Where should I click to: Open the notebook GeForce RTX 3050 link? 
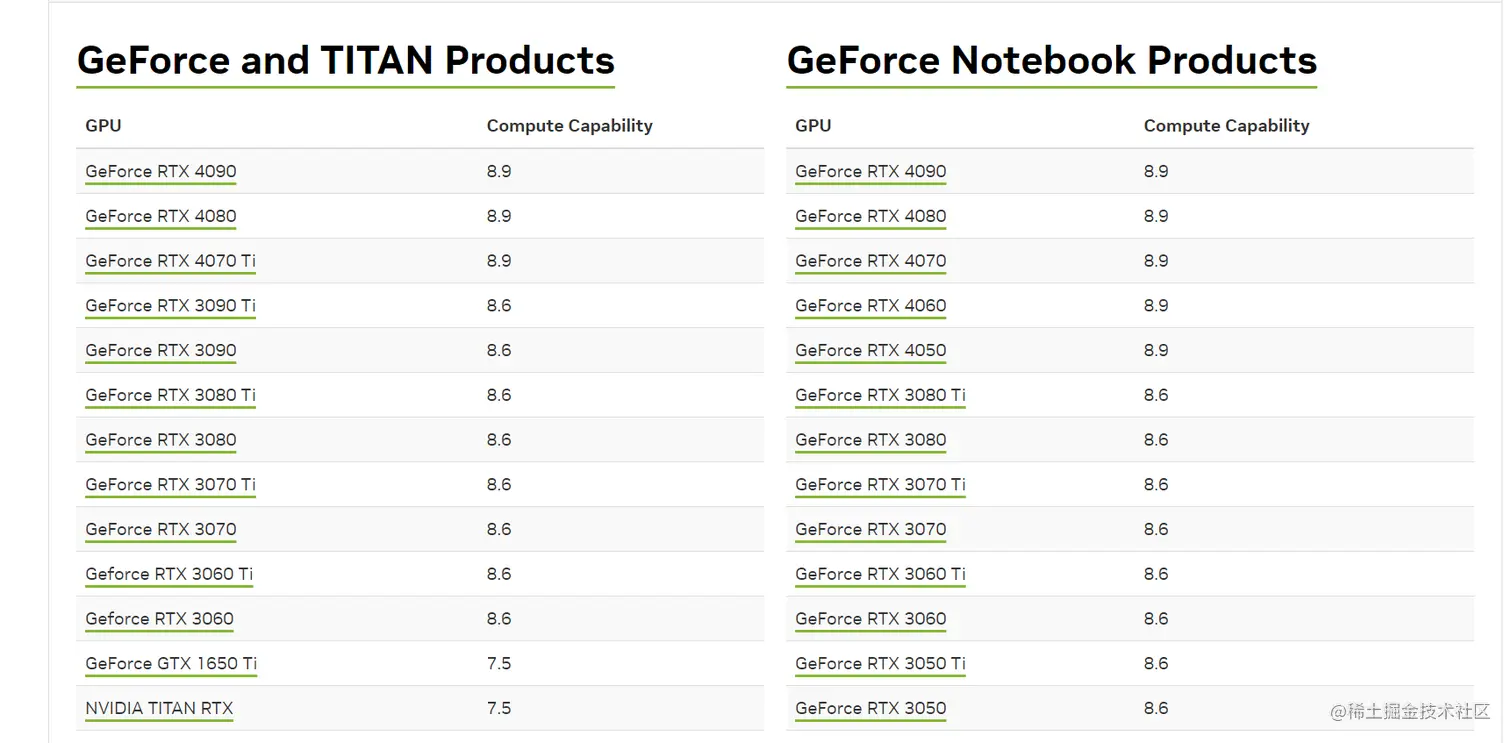(x=870, y=709)
